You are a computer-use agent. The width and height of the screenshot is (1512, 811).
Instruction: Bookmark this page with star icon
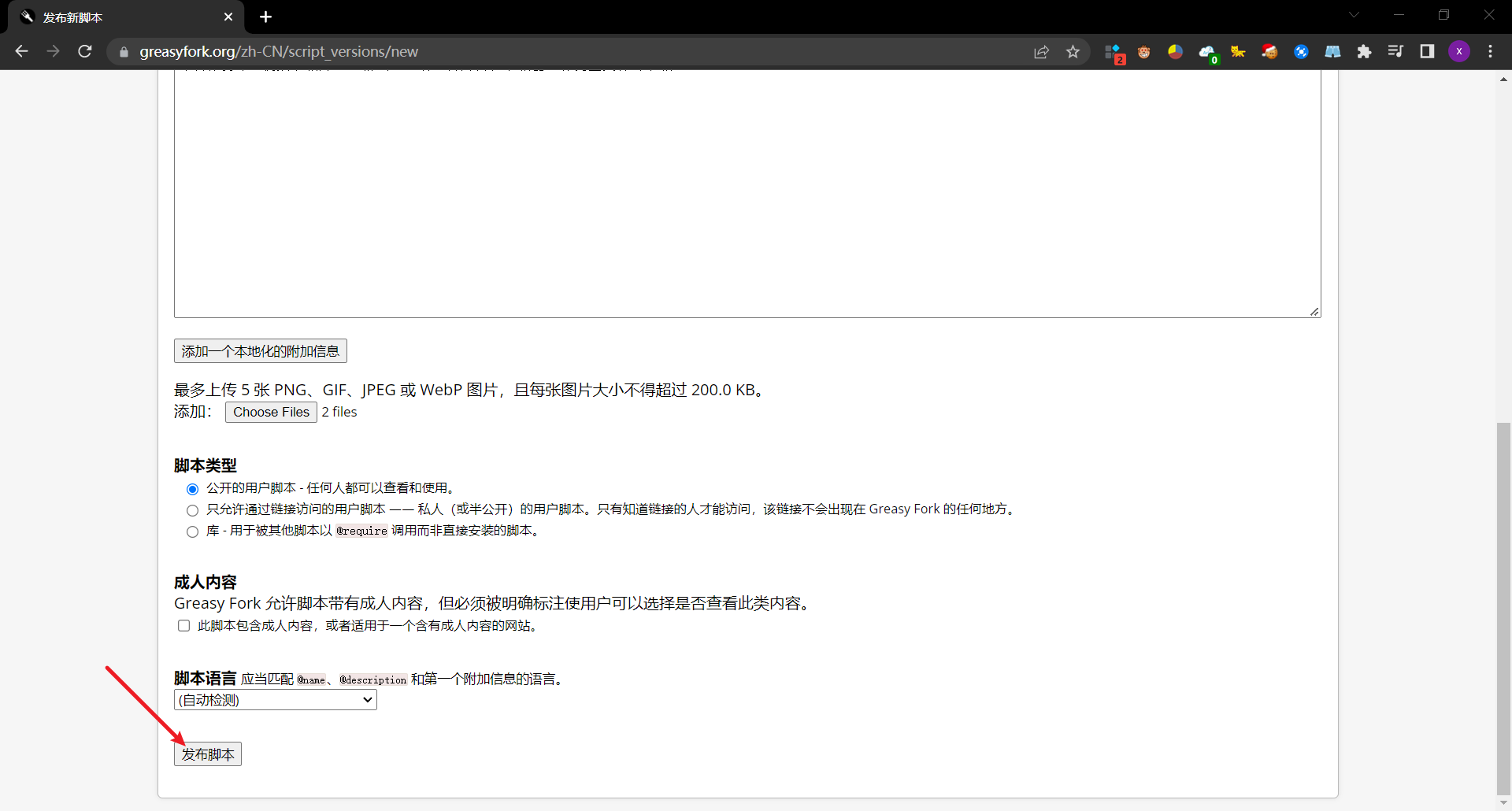[1073, 51]
